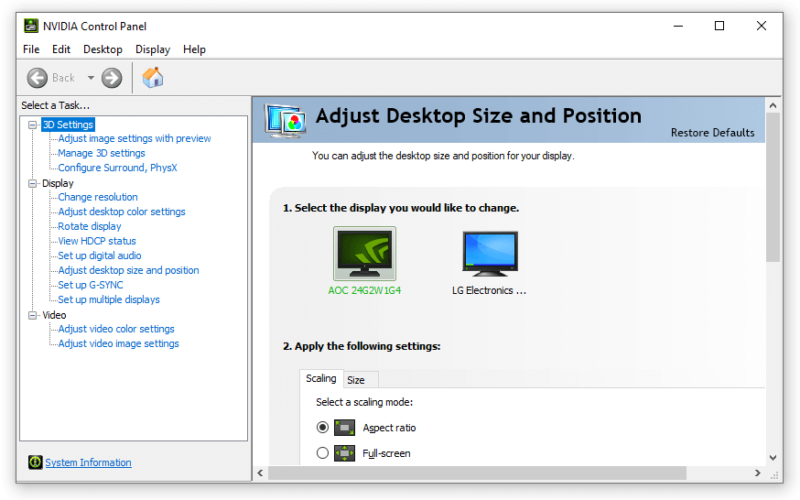Open the Home page house icon
The image size is (800, 500).
(153, 78)
